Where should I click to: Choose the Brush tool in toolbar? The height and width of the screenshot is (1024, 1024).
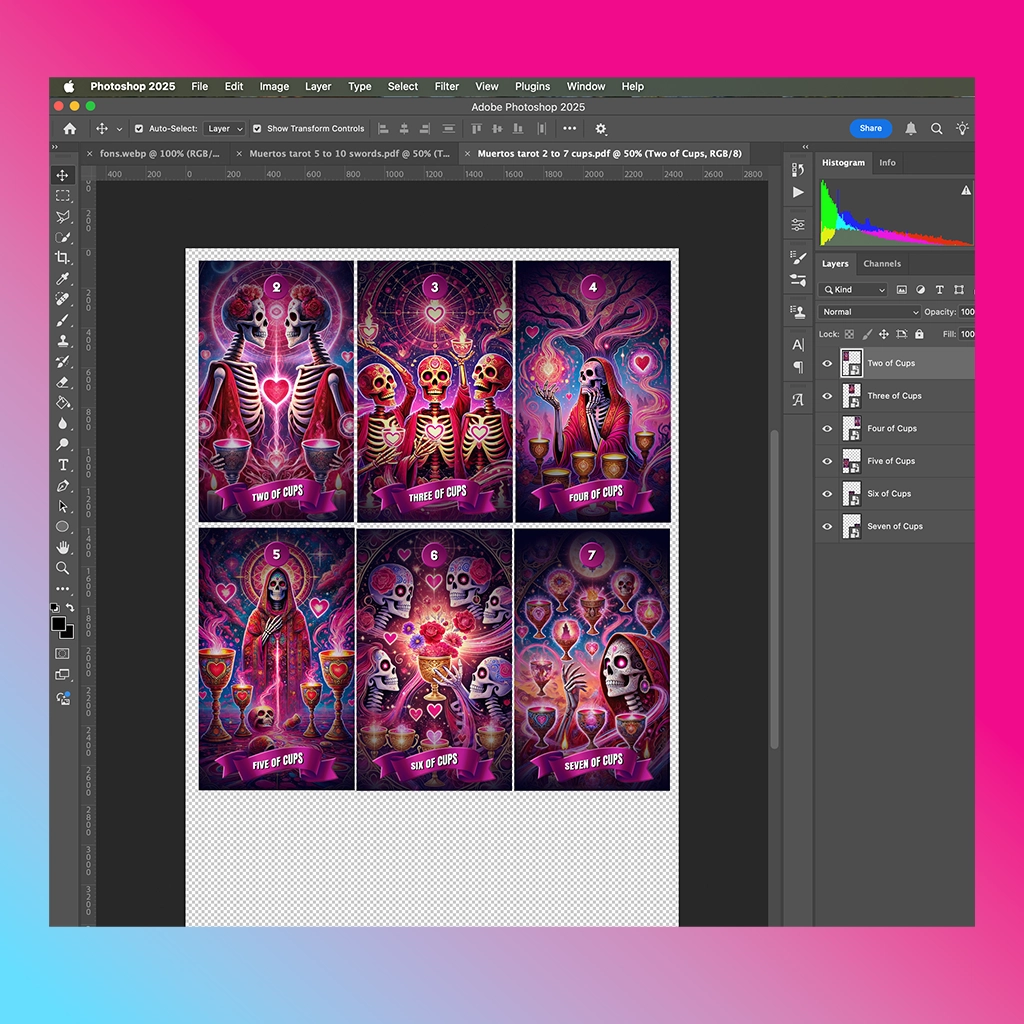pyautogui.click(x=63, y=320)
